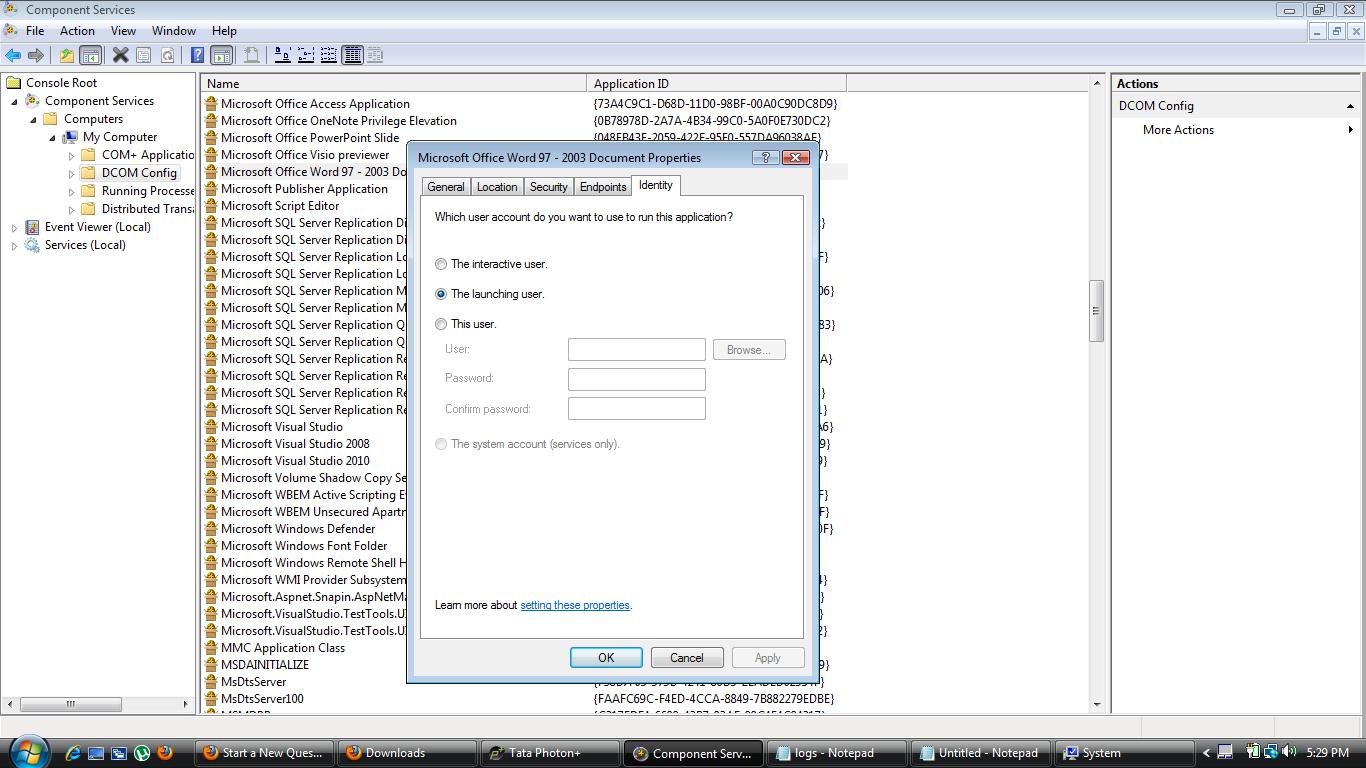Switch to logs - Notepad taskbar window
The image size is (1366, 768).
[837, 753]
